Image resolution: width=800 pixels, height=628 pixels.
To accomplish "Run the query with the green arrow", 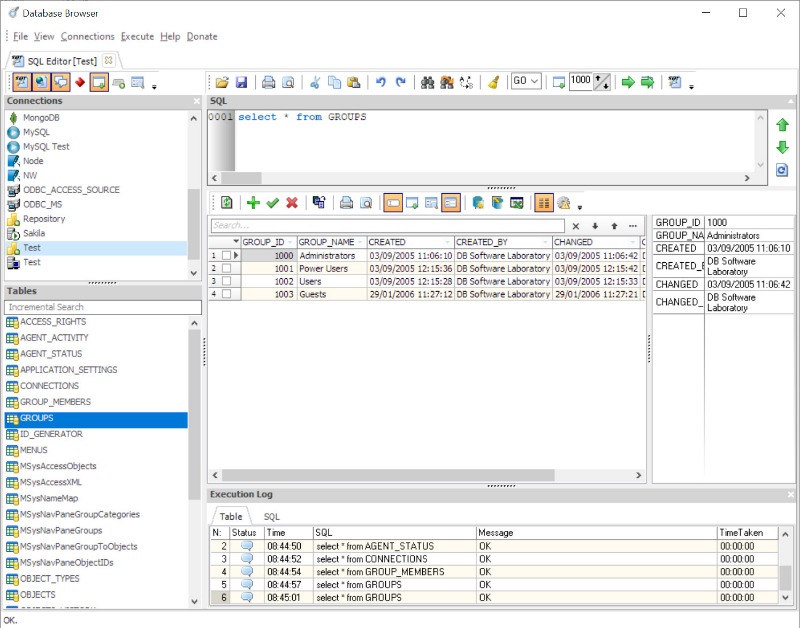I will 628,82.
